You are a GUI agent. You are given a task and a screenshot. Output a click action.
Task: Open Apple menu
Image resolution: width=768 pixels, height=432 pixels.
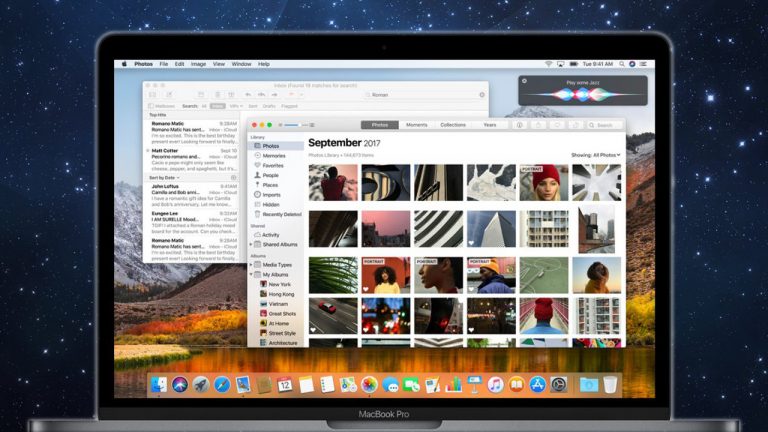[x=124, y=64]
